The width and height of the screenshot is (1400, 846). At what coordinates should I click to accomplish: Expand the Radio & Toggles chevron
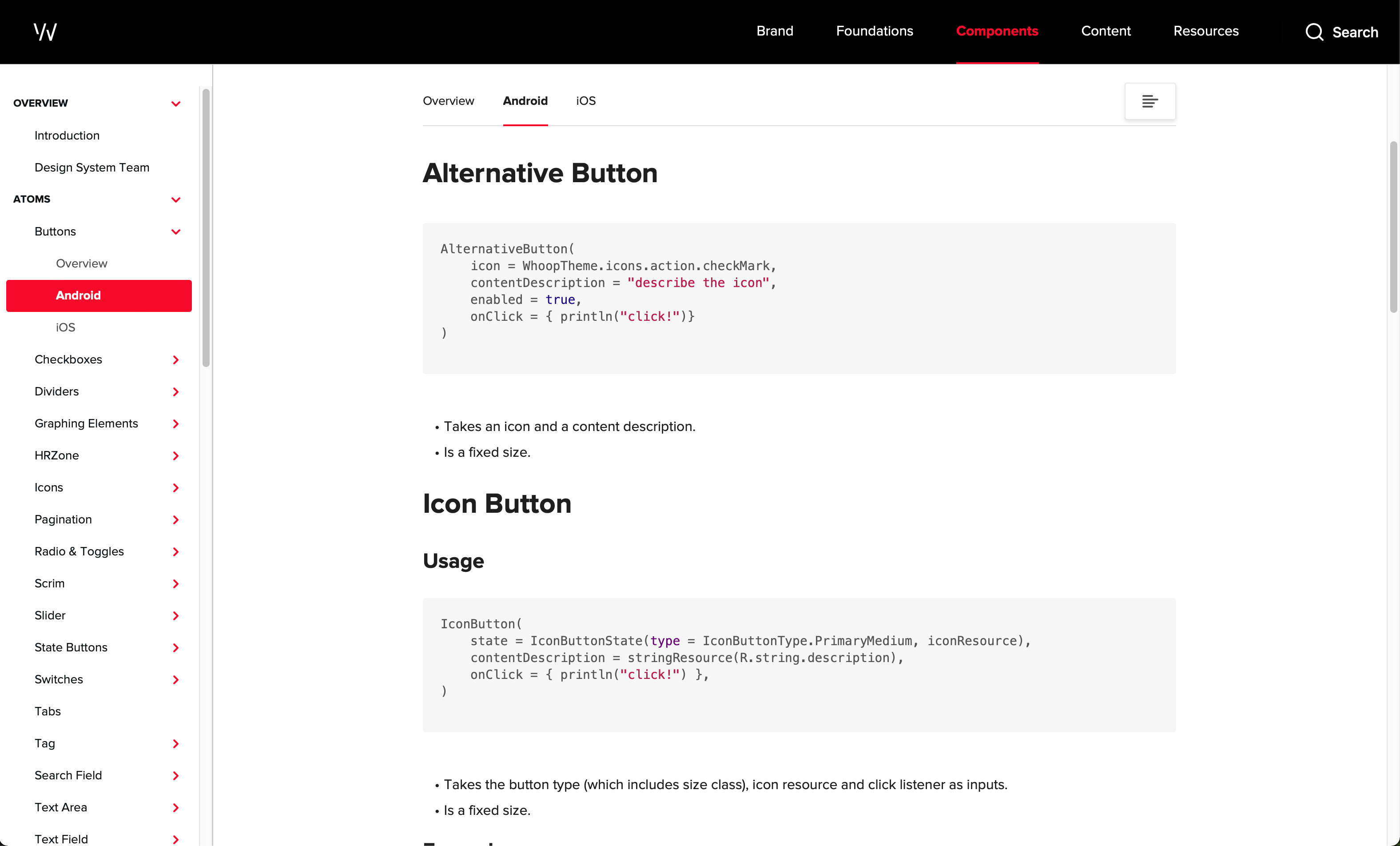click(x=175, y=551)
